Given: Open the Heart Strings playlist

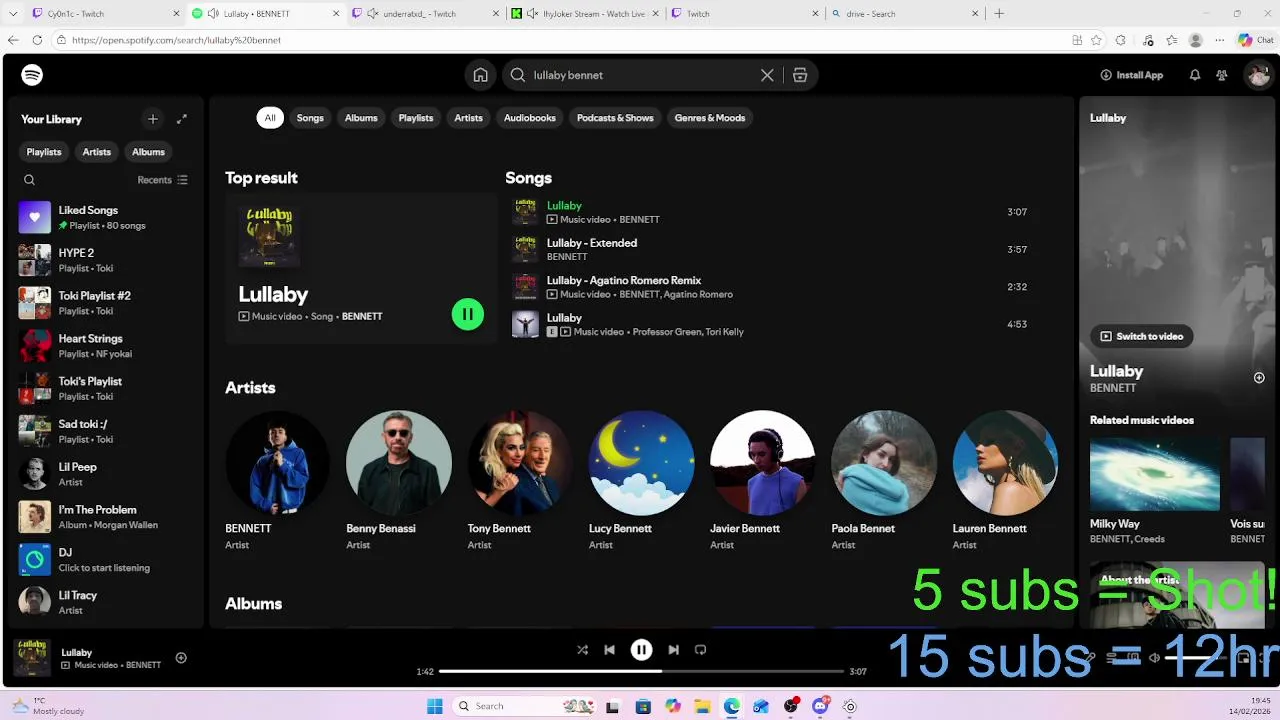Looking at the screenshot, I should 106,346.
